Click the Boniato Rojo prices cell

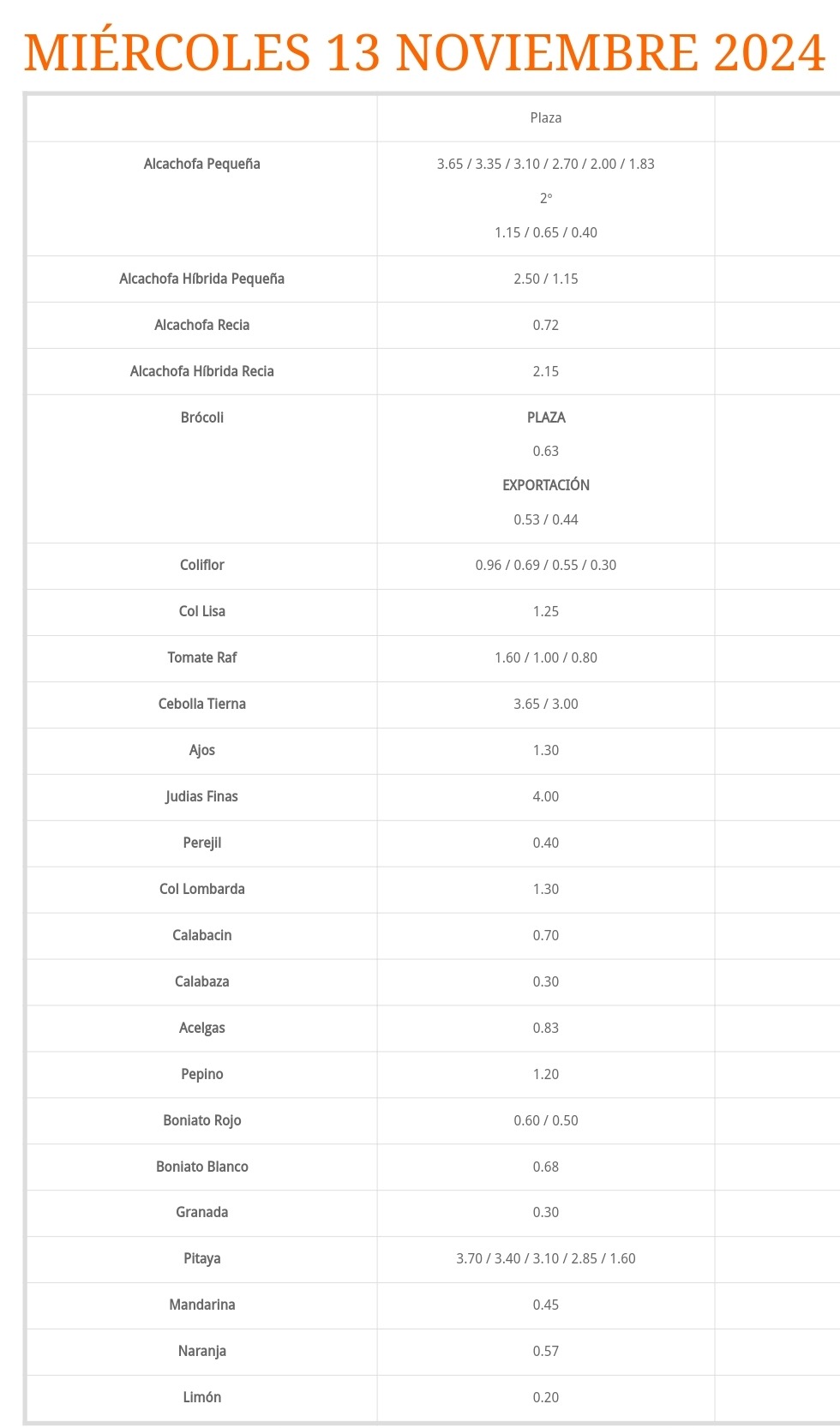point(546,1120)
